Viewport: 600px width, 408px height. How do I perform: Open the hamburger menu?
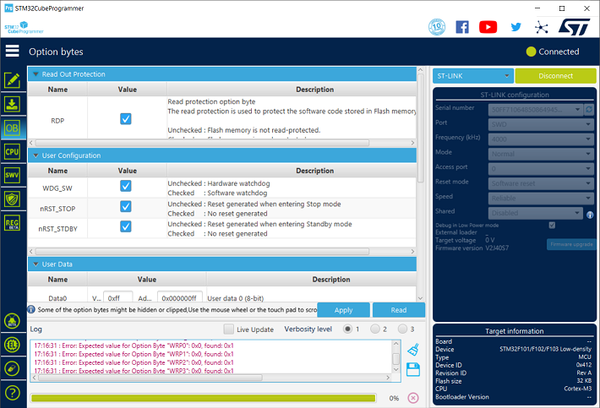pos(12,51)
